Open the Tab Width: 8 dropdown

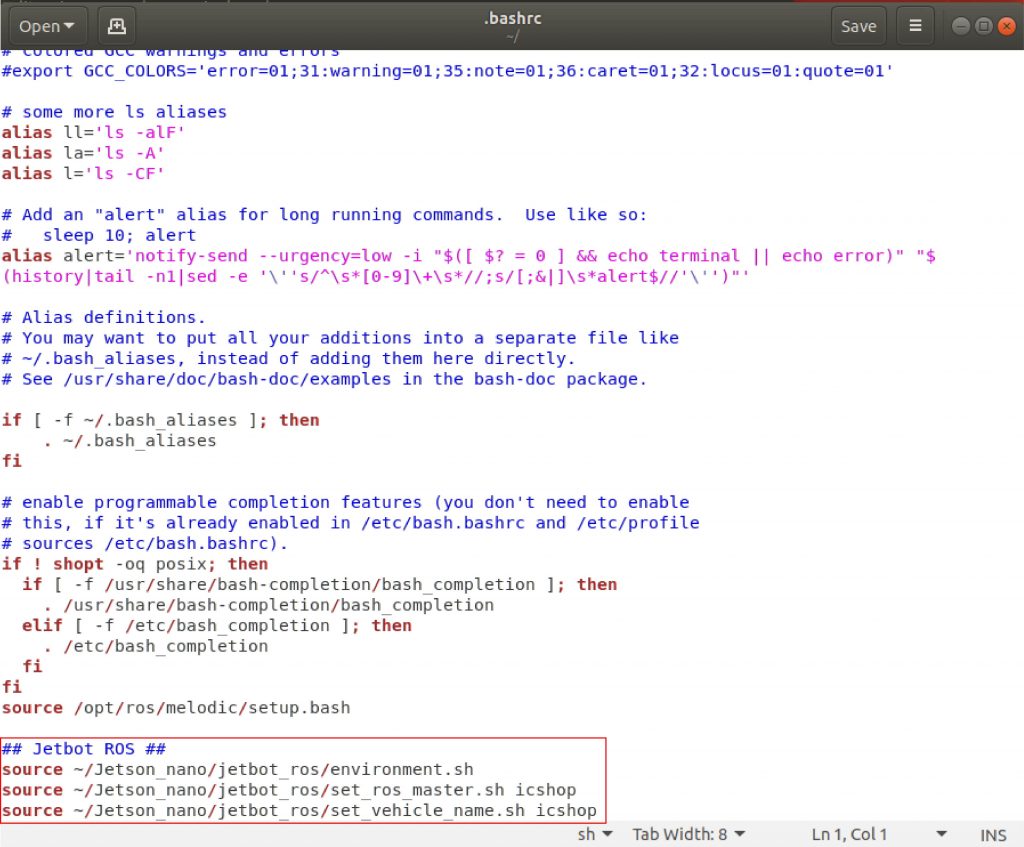click(689, 834)
